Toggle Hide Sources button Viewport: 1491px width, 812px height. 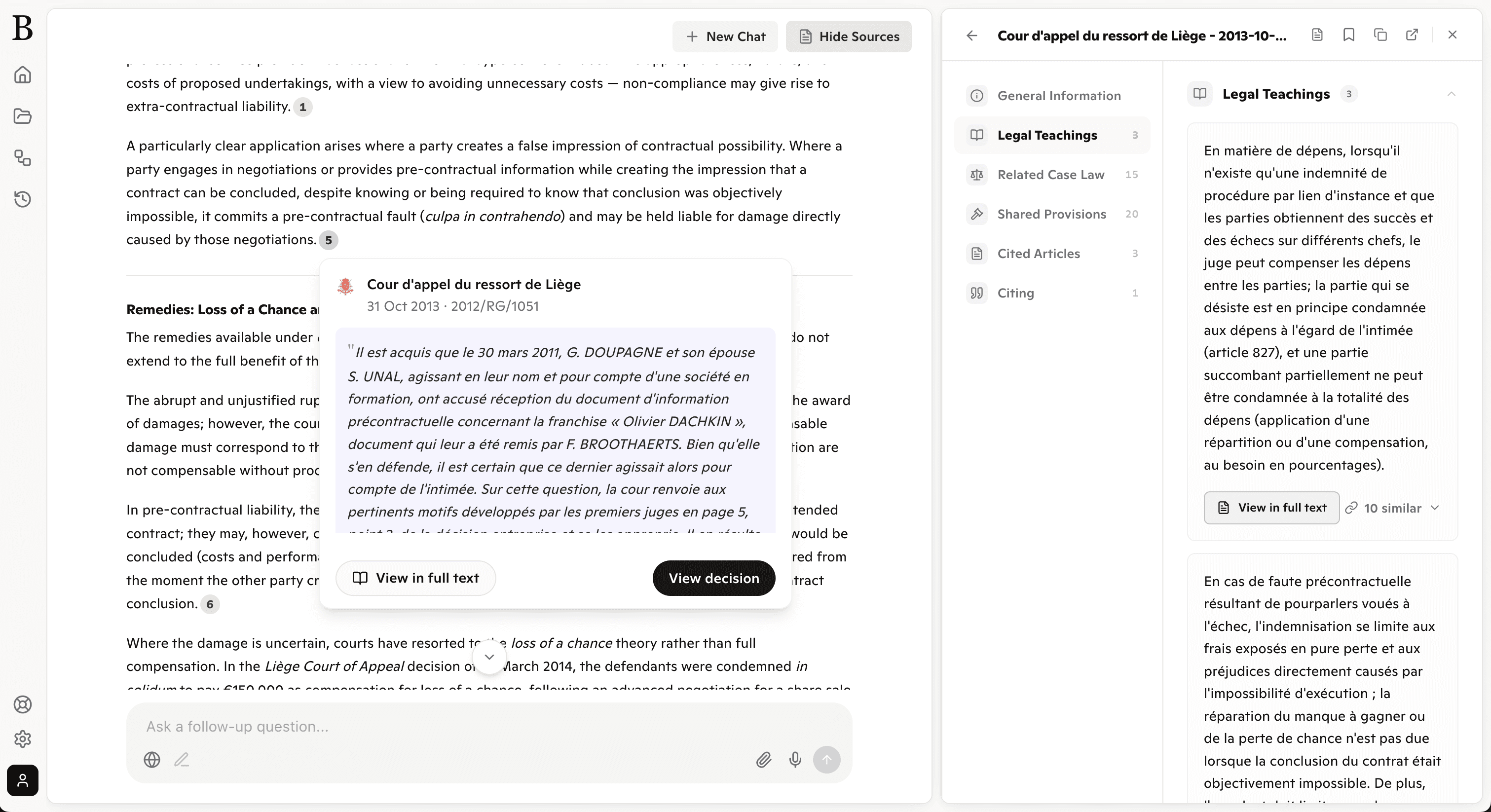click(848, 37)
